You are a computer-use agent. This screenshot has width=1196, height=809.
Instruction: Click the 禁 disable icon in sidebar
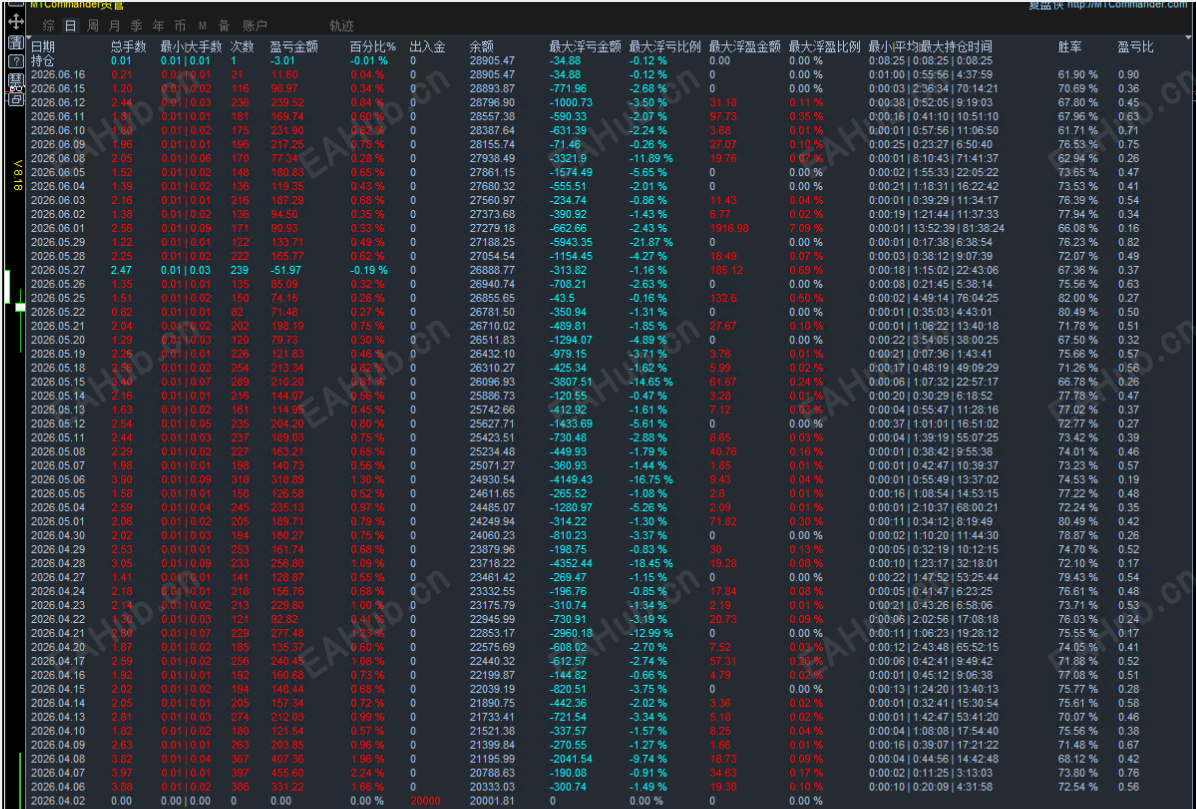pos(15,81)
